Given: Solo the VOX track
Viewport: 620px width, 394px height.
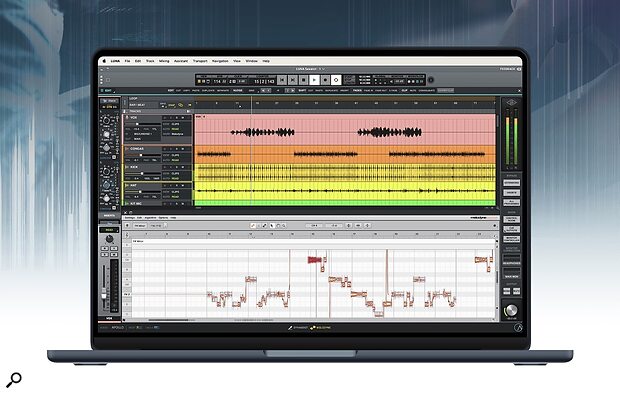Looking at the screenshot, I should [x=177, y=118].
